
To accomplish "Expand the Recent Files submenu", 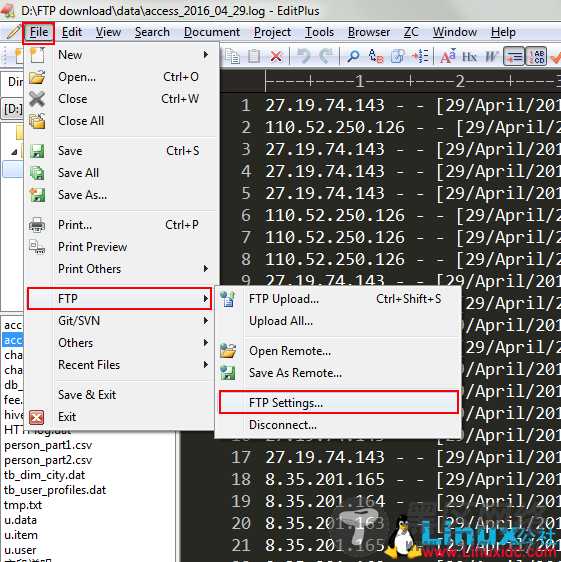I will point(206,365).
